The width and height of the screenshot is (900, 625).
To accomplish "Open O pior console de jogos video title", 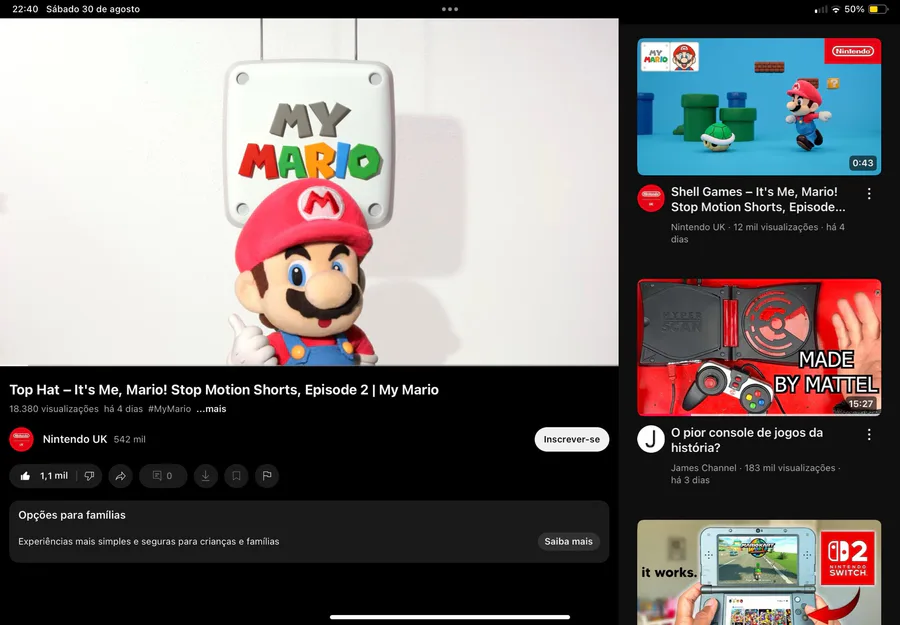I will click(x=747, y=440).
